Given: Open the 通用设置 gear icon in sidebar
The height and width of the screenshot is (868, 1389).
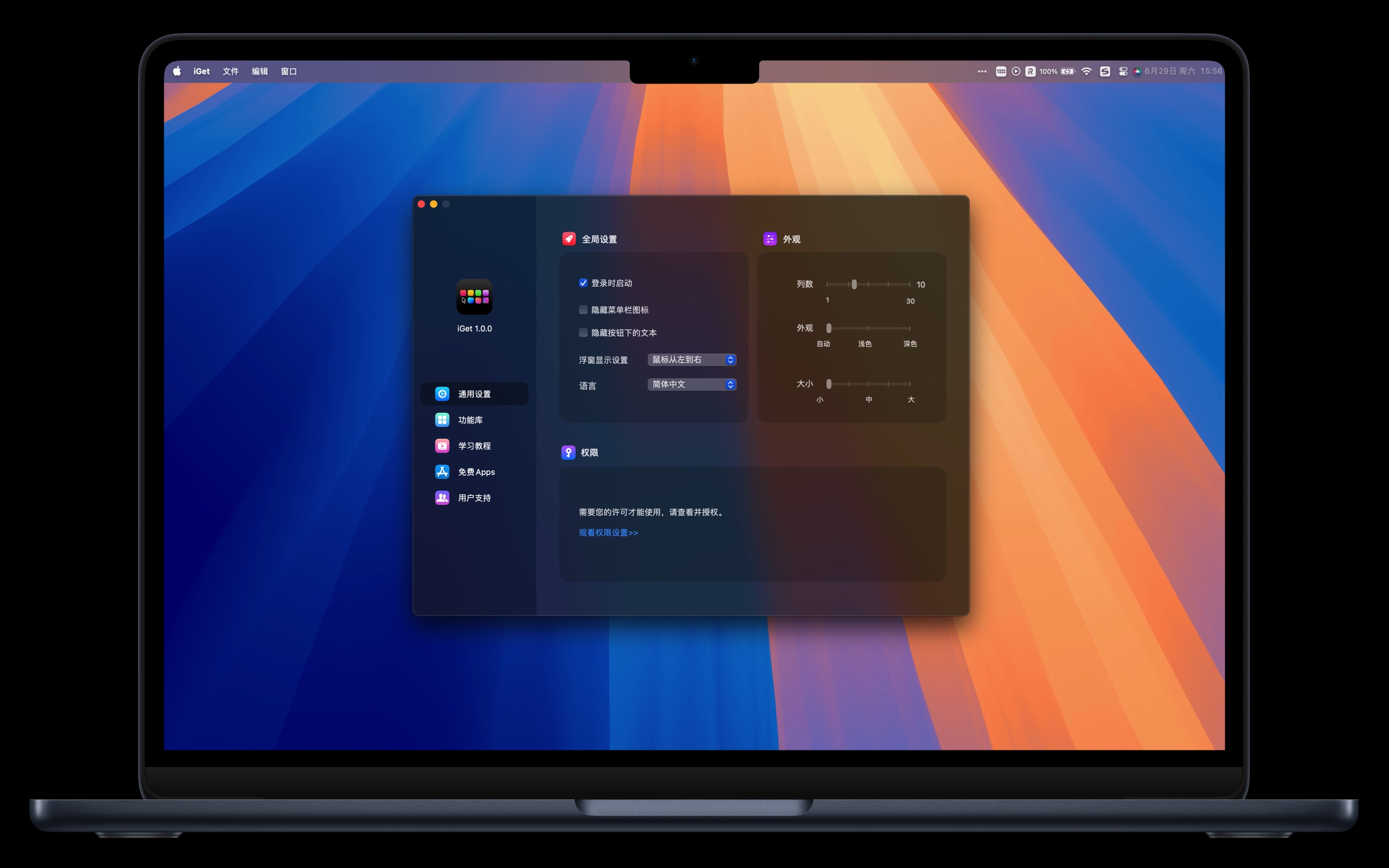Looking at the screenshot, I should [442, 394].
